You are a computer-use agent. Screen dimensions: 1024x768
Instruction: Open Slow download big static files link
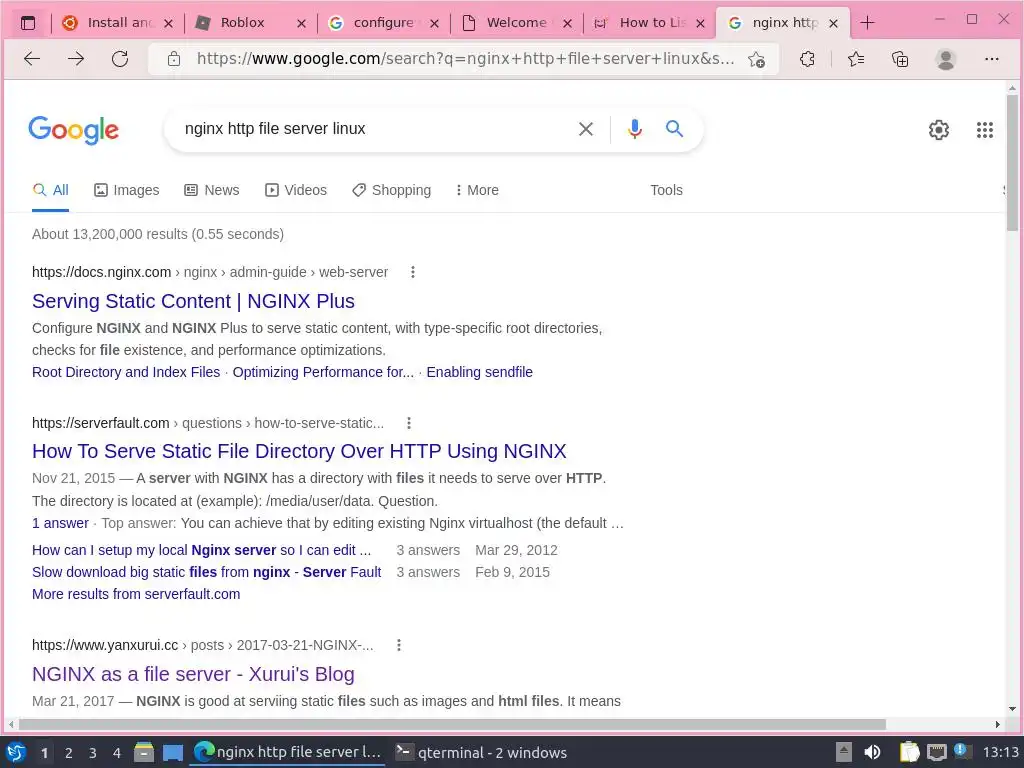click(206, 572)
